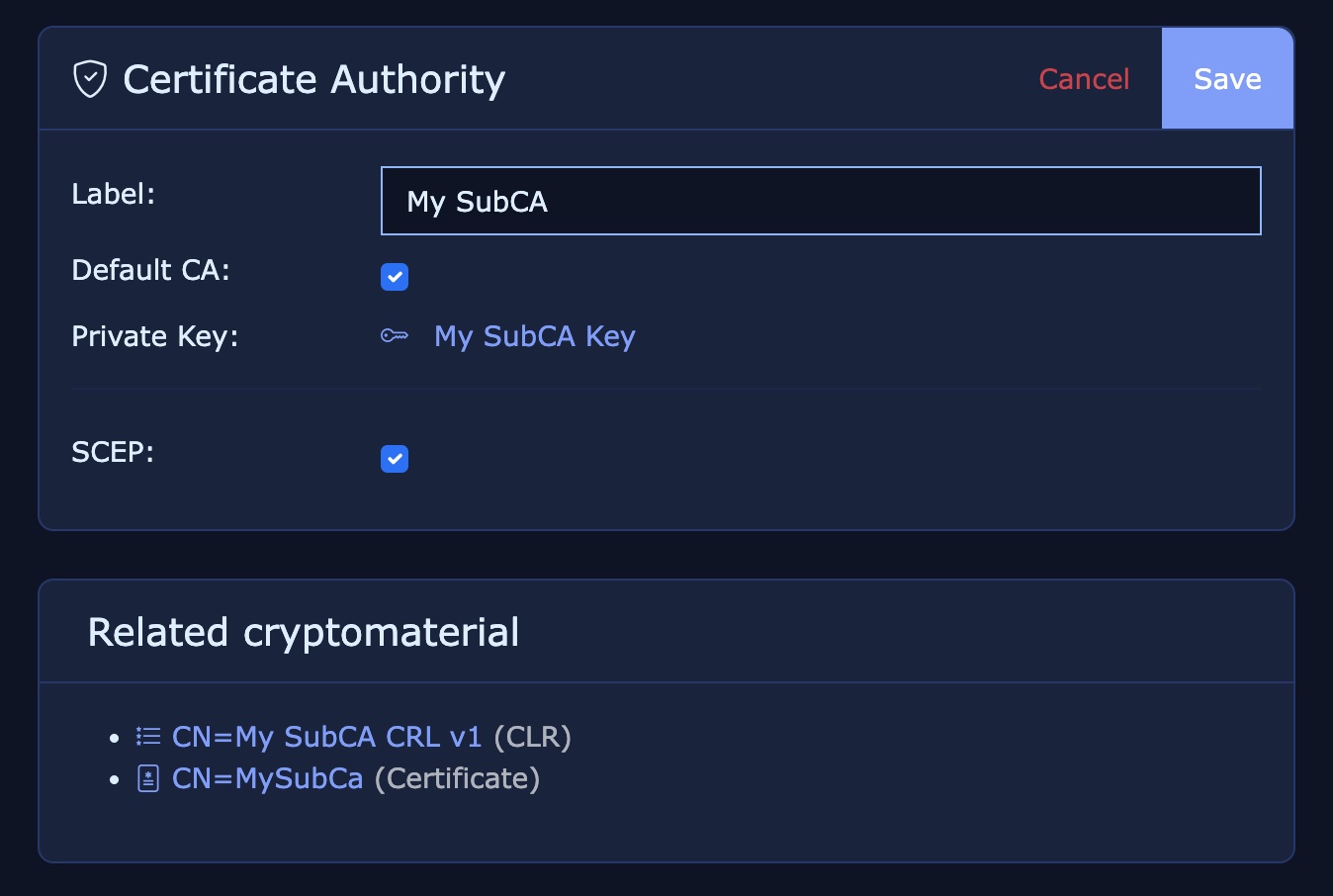This screenshot has width=1333, height=896.
Task: Click the SCEP: field label
Action: (113, 452)
